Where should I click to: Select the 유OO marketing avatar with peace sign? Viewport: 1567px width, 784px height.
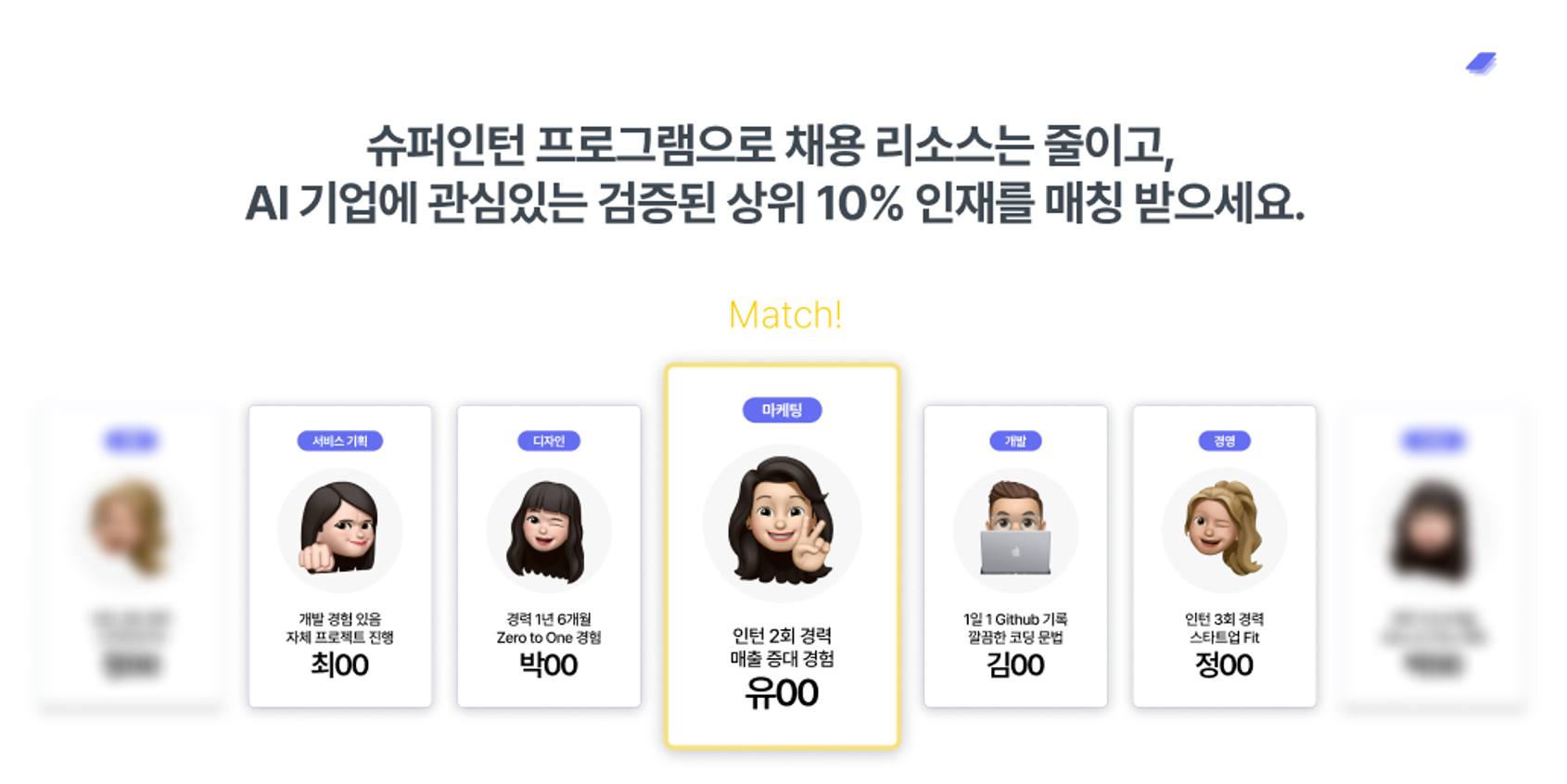click(782, 523)
